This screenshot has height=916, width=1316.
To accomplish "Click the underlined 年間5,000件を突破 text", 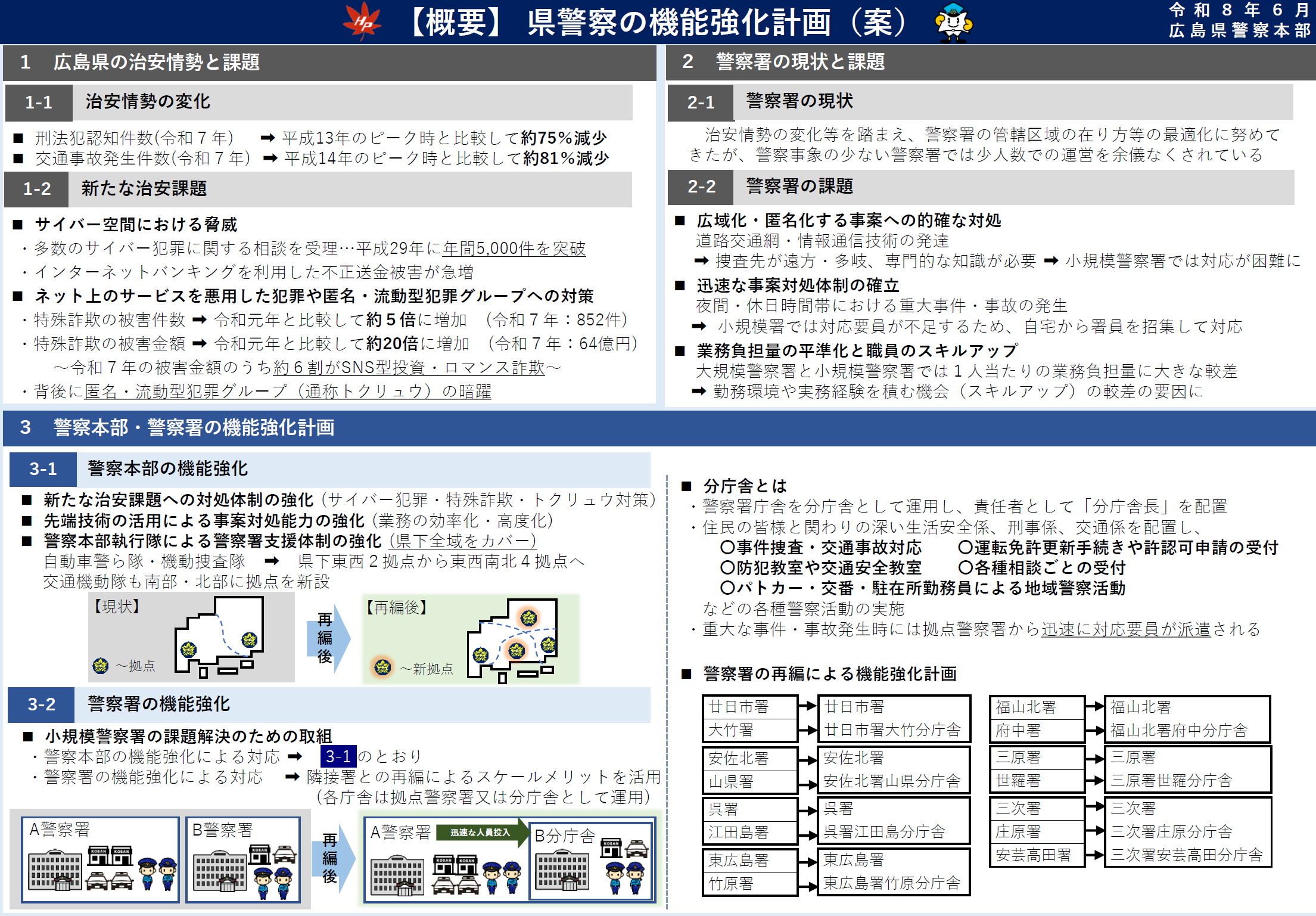I will (514, 249).
